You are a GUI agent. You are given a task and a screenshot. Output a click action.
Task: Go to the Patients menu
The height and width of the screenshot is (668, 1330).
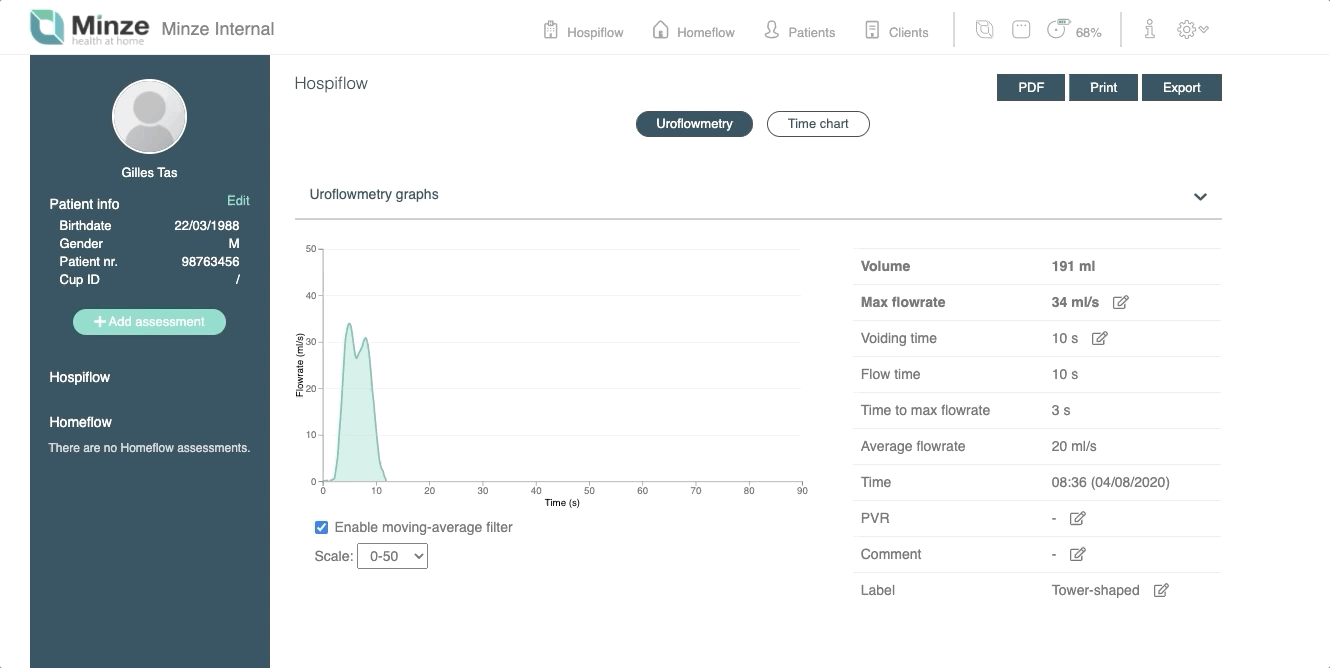pos(799,31)
